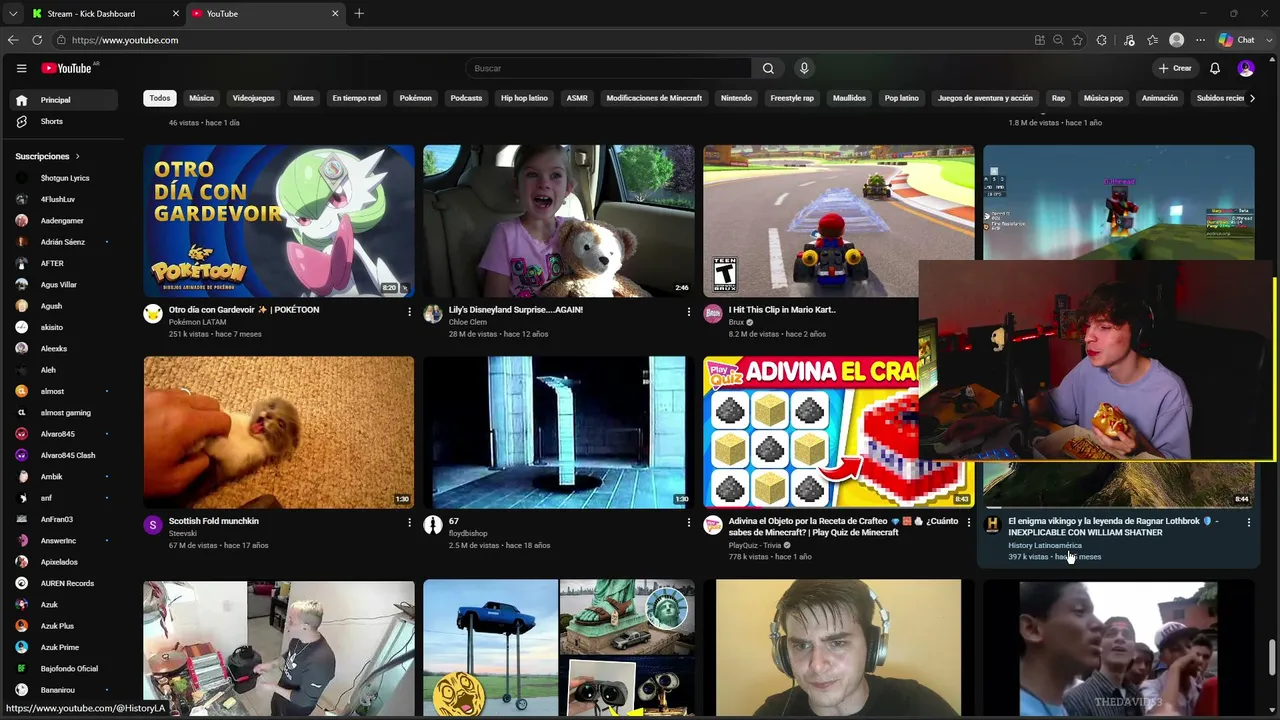
Task: Open the Chloe Clem channel link
Action: click(x=467, y=322)
